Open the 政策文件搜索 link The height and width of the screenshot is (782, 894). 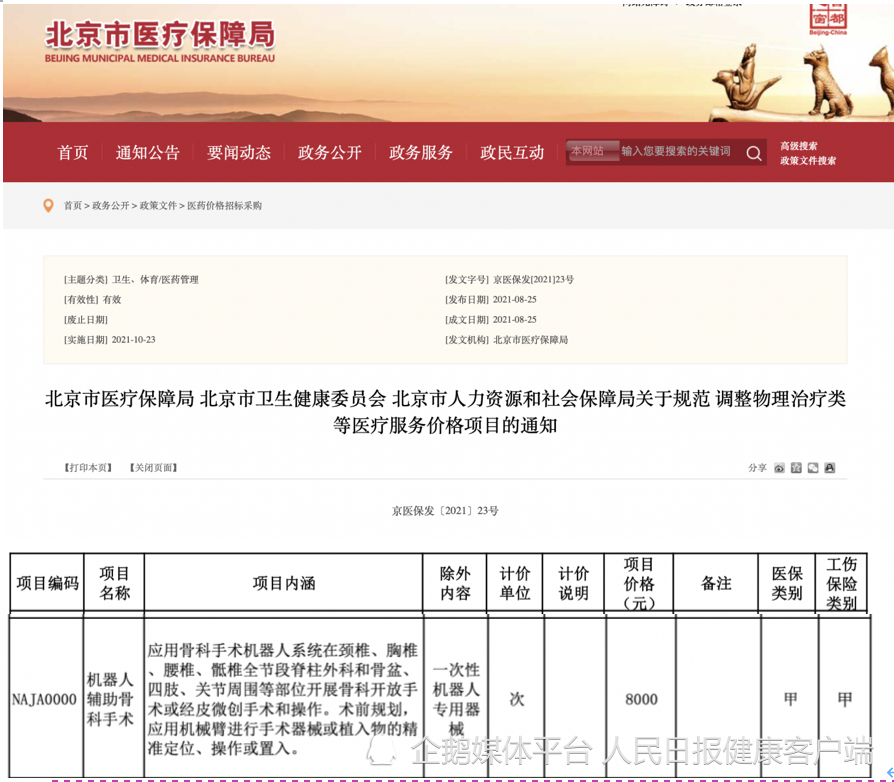tap(808, 161)
